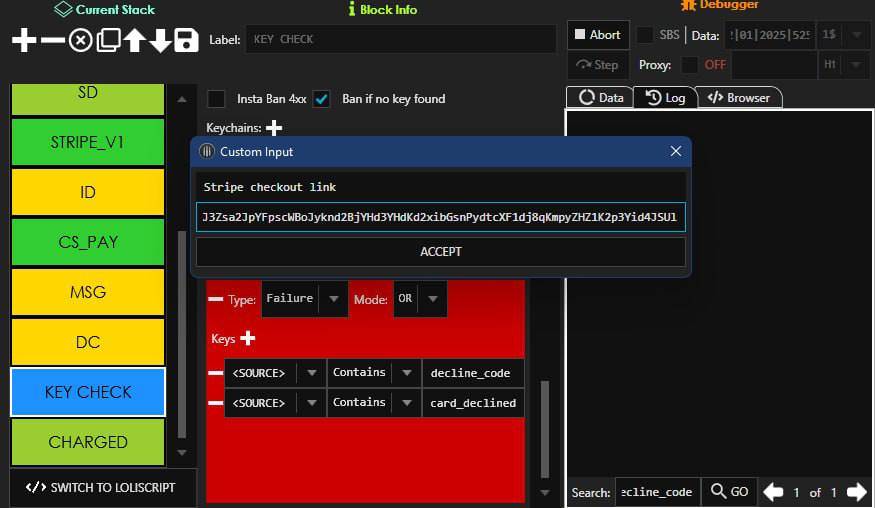Remove selected block with minus icon
The width and height of the screenshot is (875, 508).
tap(52, 40)
